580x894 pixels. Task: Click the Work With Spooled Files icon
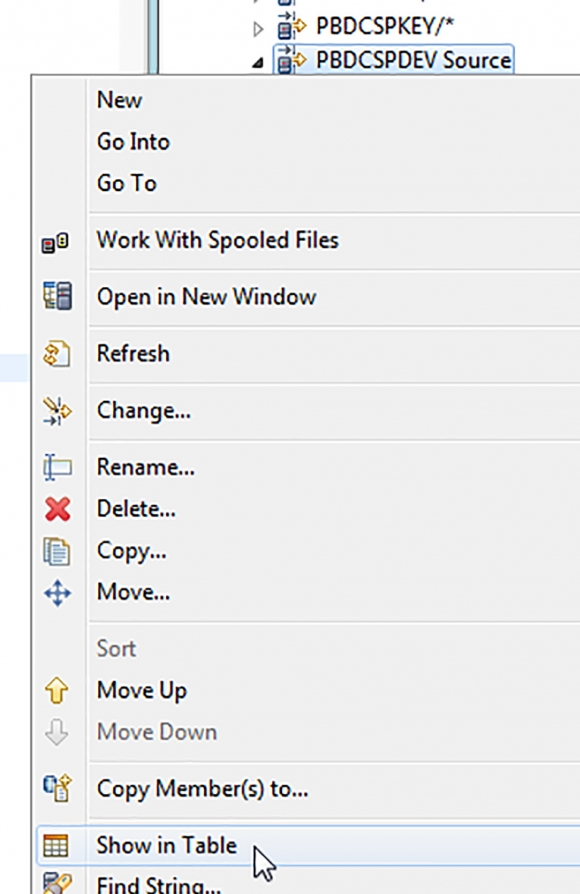[x=56, y=243]
